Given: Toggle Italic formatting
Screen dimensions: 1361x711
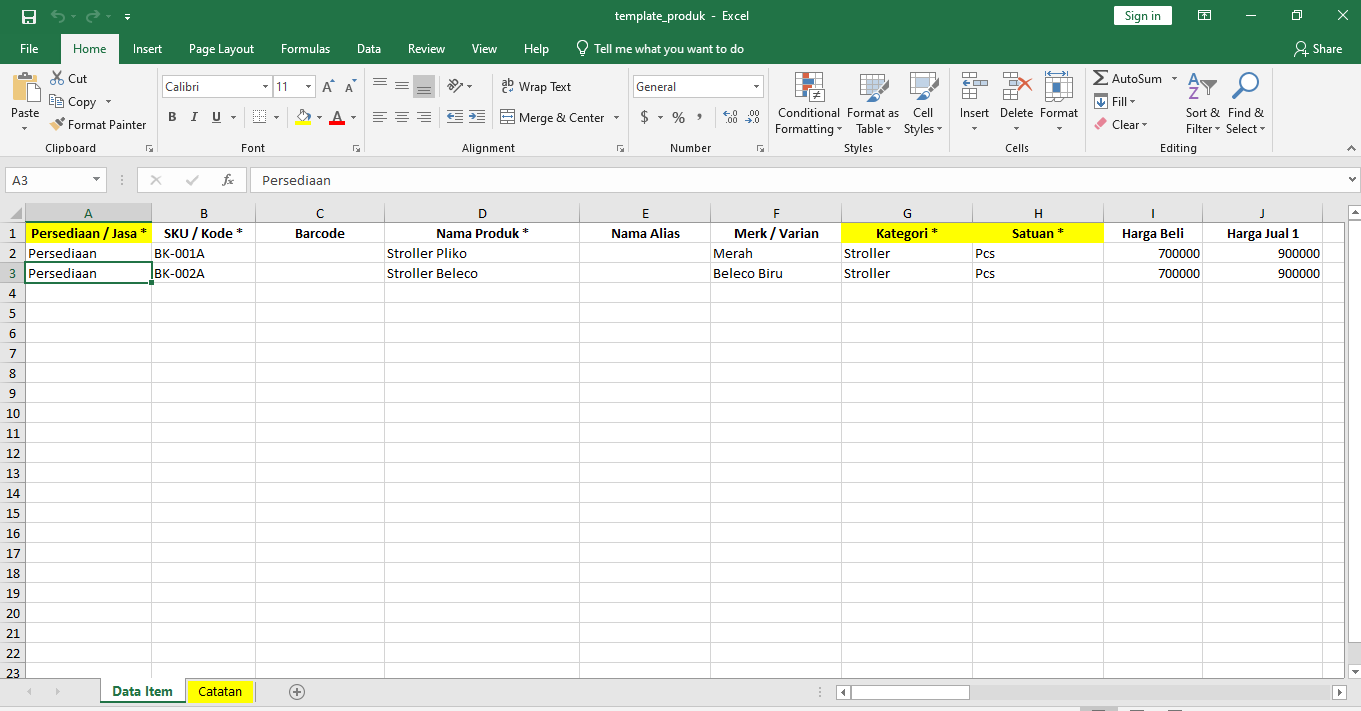Looking at the screenshot, I should point(194,117).
